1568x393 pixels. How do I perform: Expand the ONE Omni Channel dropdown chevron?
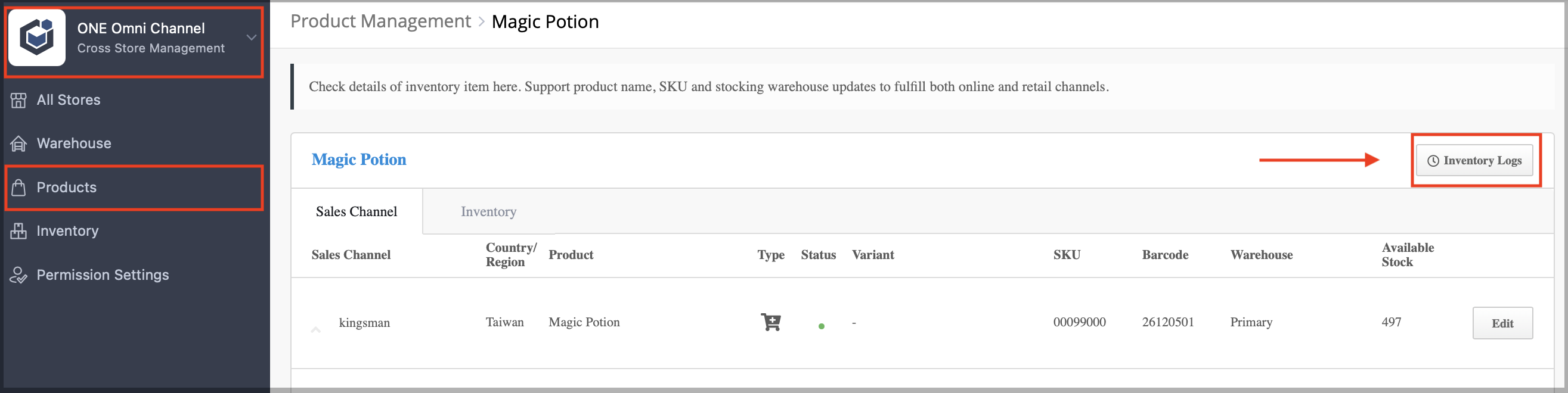pyautogui.click(x=251, y=38)
